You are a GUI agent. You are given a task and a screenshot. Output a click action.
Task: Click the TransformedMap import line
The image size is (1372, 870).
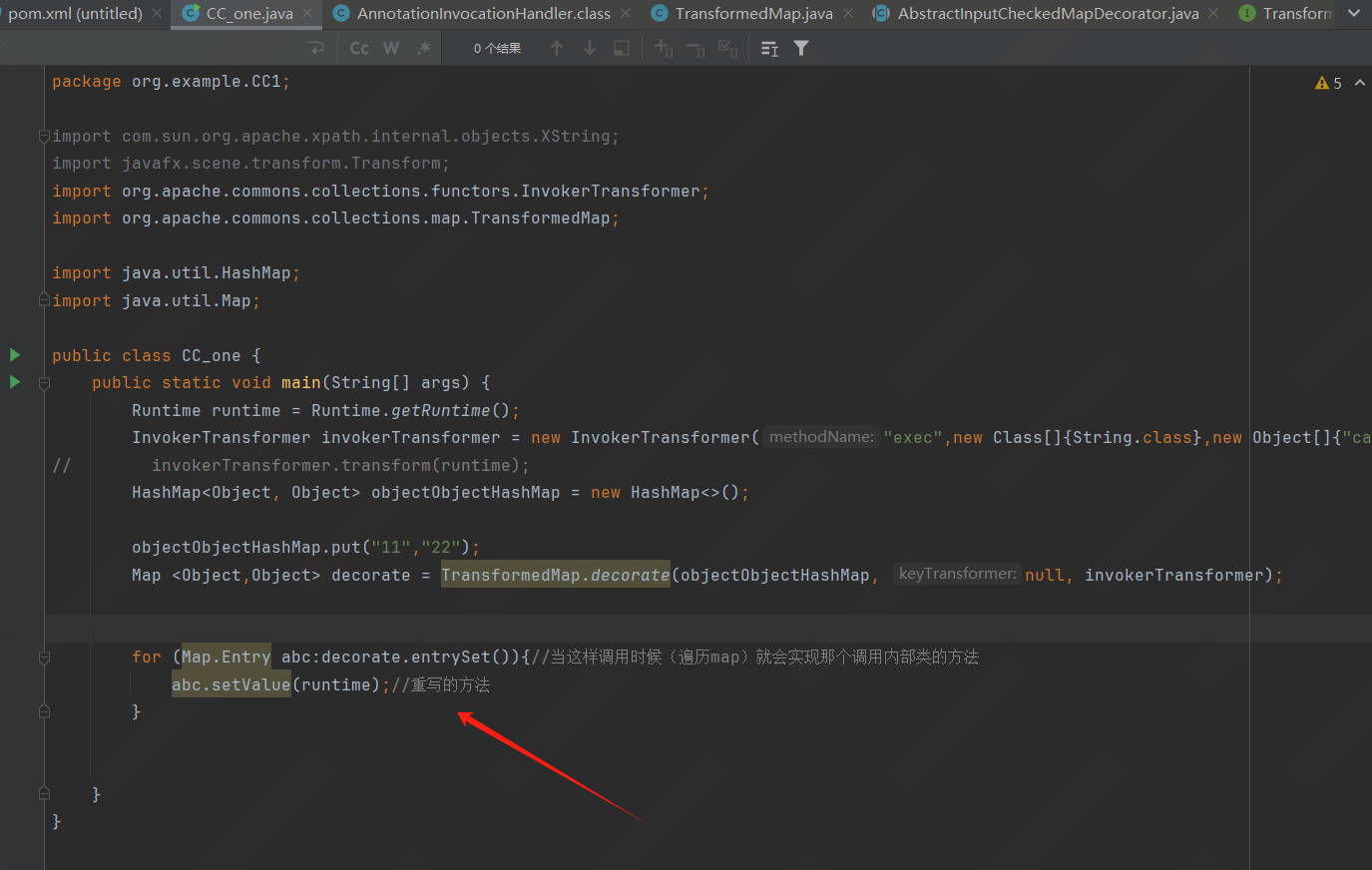point(335,218)
